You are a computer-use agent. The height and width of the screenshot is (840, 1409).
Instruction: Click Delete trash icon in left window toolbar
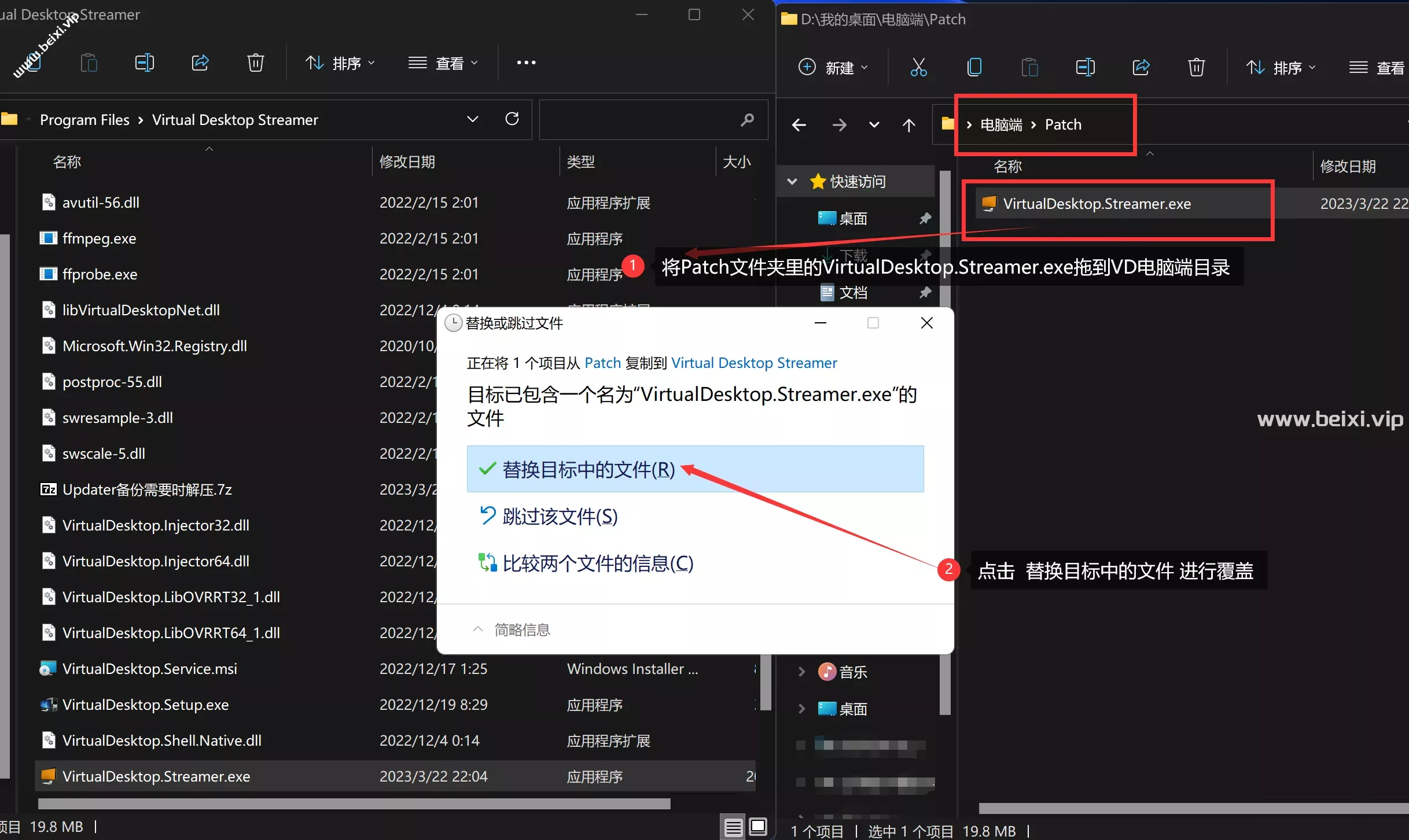255,62
